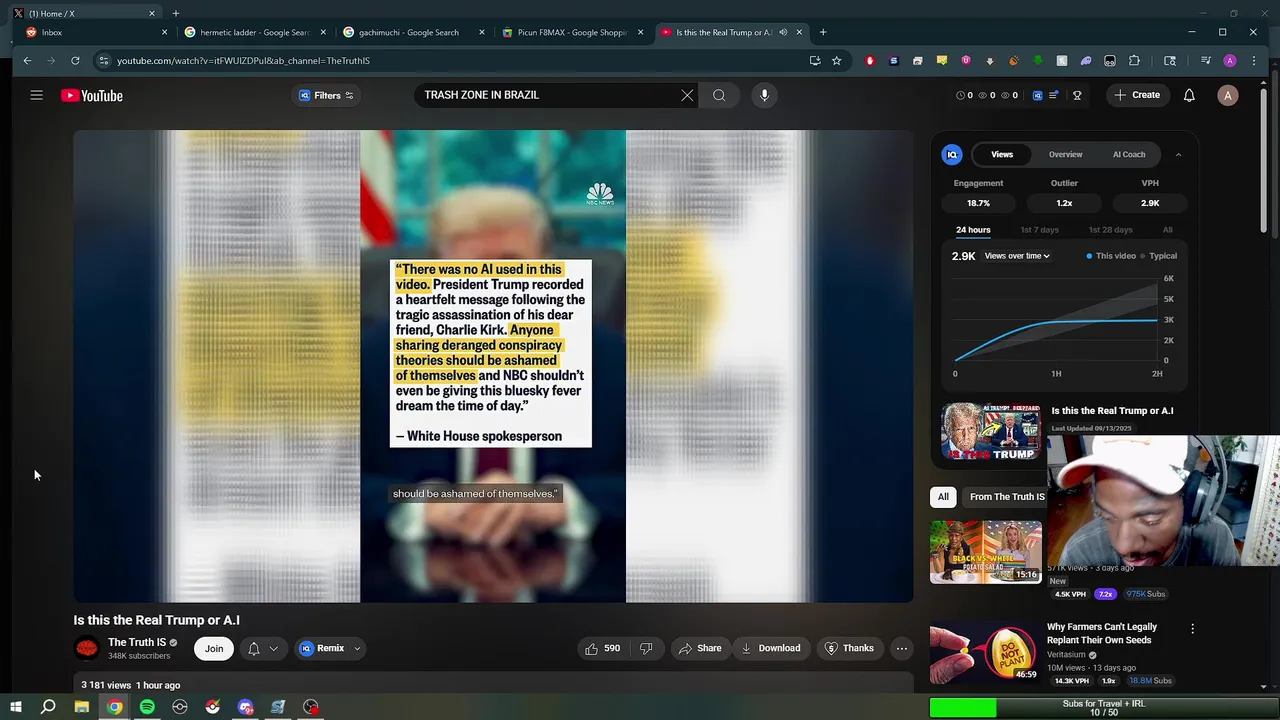Switch to vidIQ Views tab
The width and height of the screenshot is (1280, 720).
[x=1002, y=154]
